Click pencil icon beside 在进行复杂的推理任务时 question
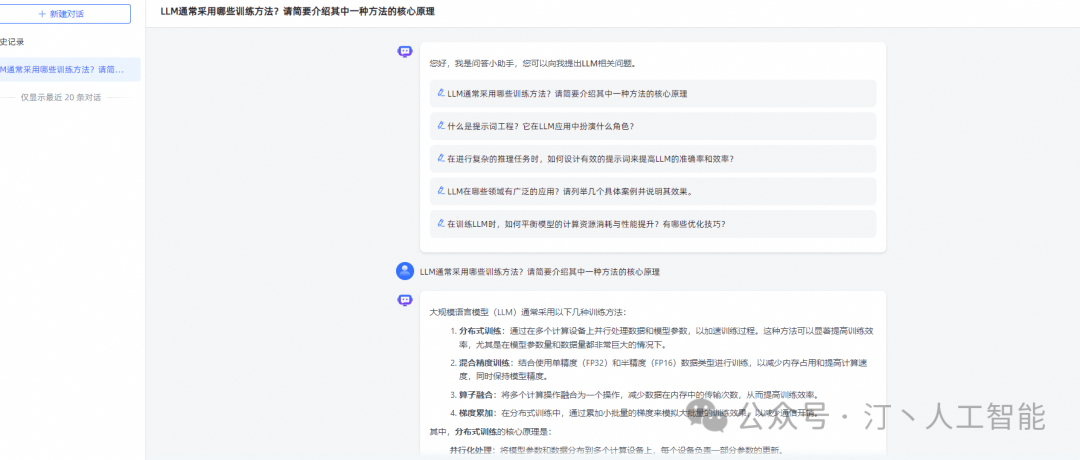 (x=441, y=158)
